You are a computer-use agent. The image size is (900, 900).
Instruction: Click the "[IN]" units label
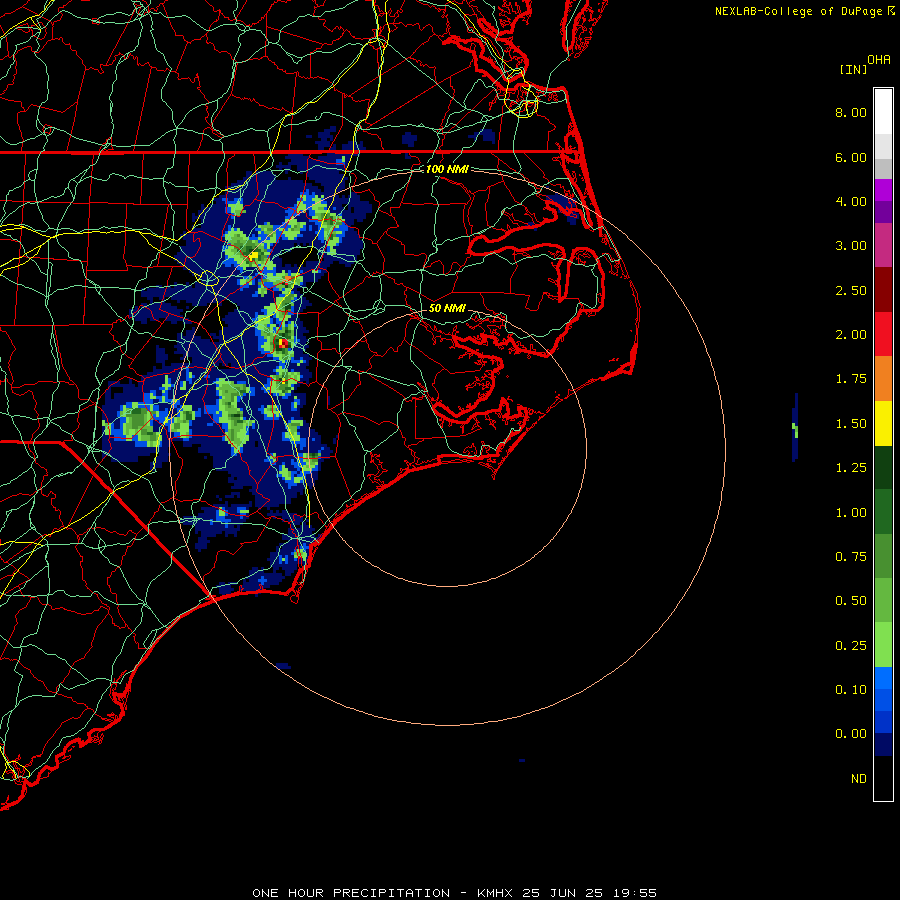pos(854,69)
